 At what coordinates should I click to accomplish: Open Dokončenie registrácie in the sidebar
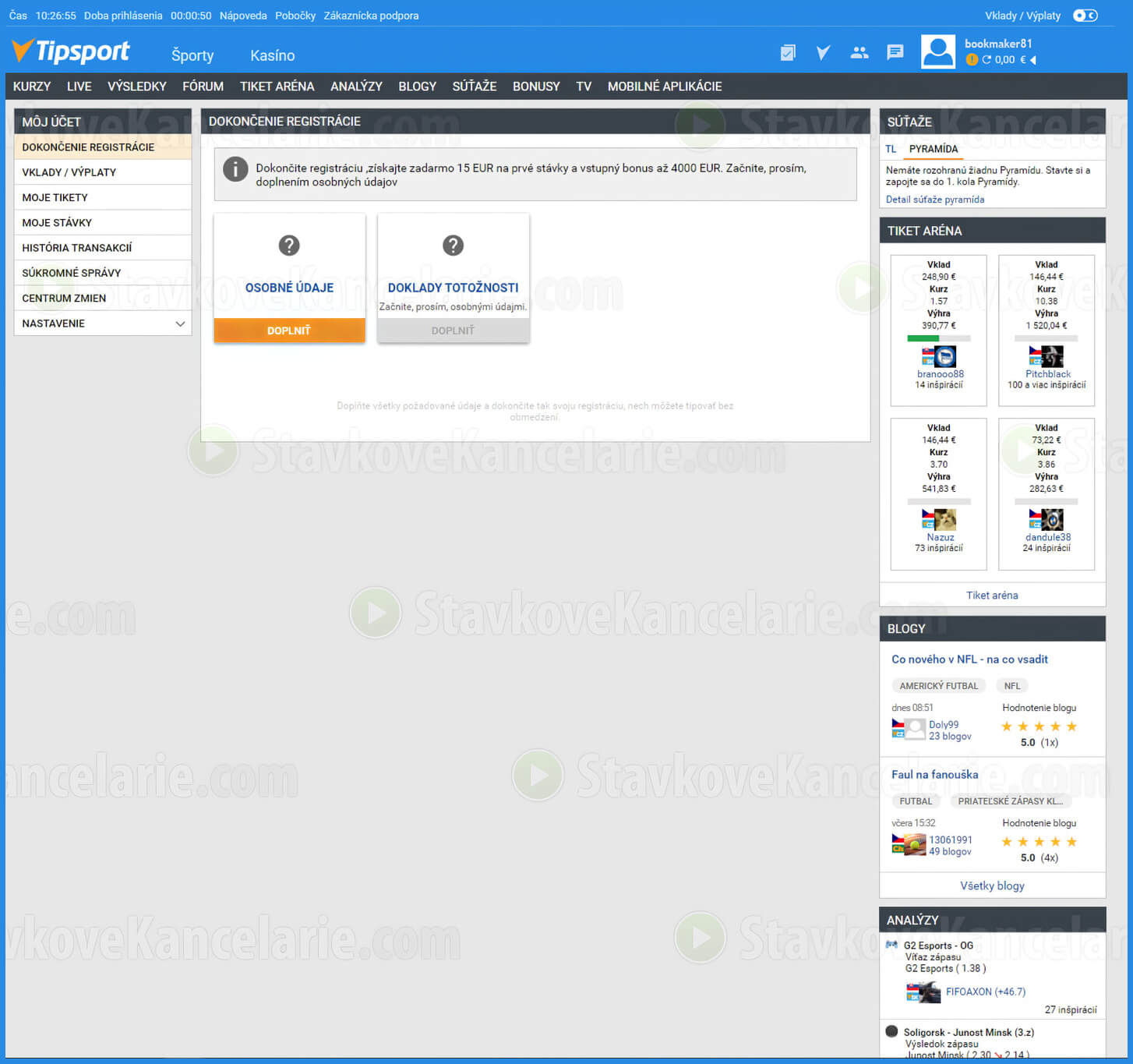click(x=103, y=147)
